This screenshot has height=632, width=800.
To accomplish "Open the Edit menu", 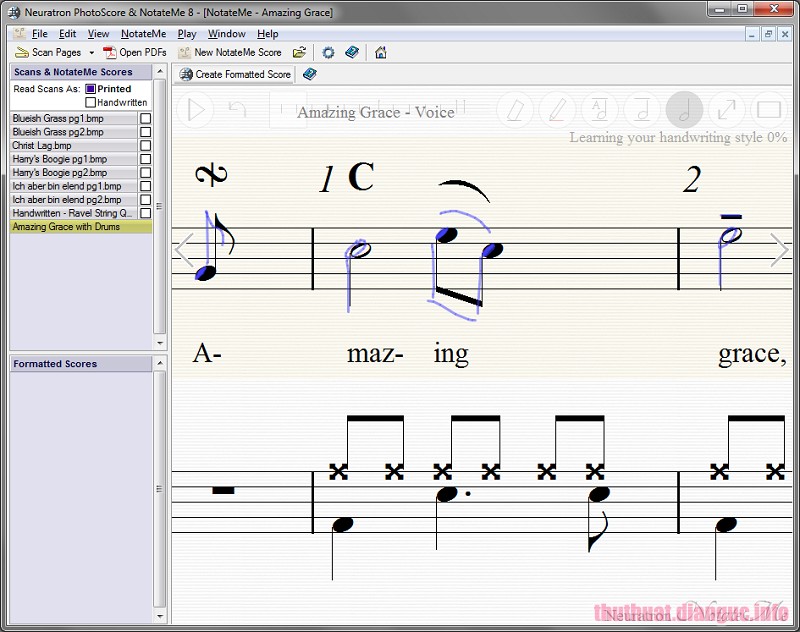I will (67, 34).
